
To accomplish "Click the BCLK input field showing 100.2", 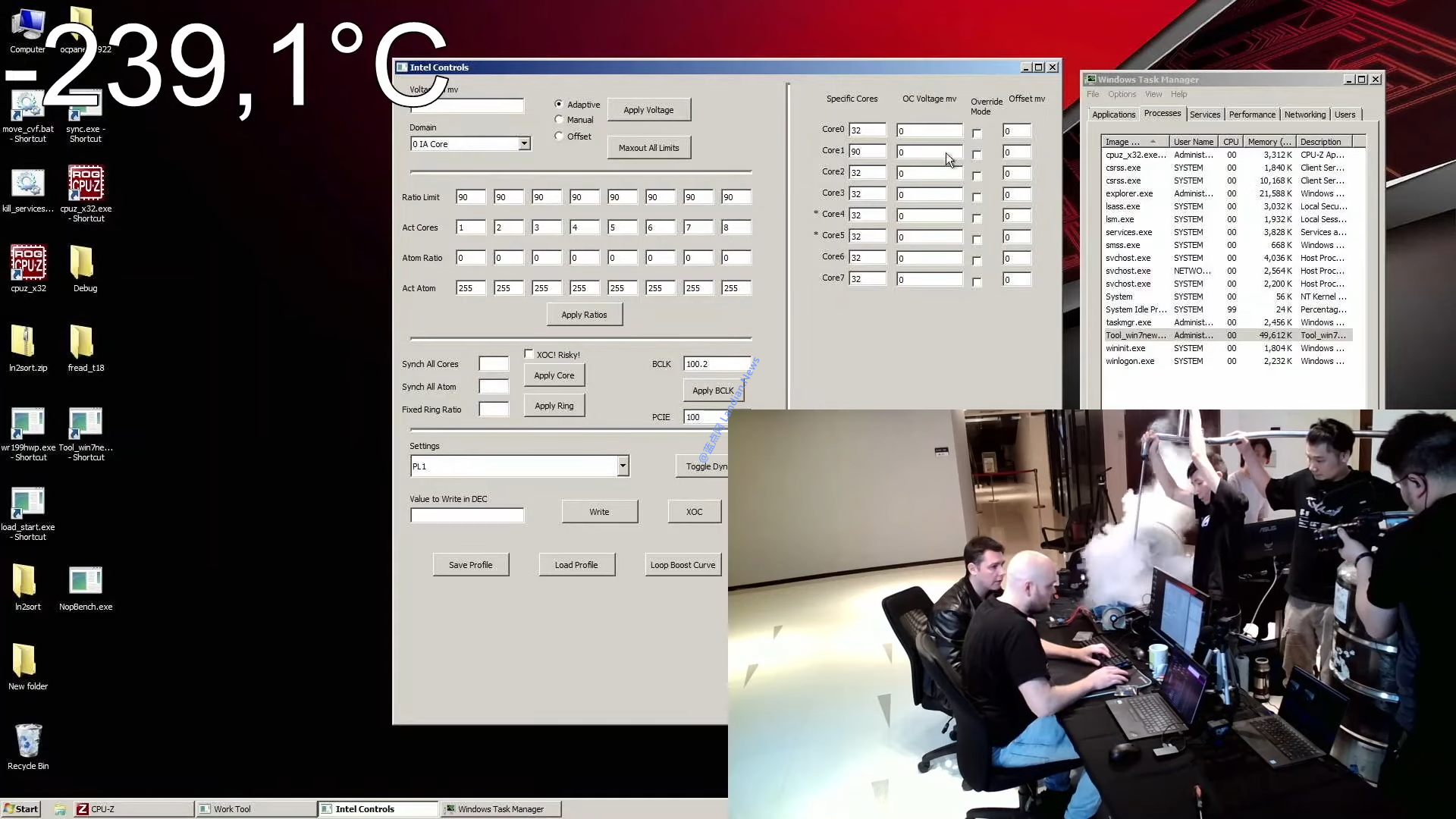I will click(x=717, y=364).
